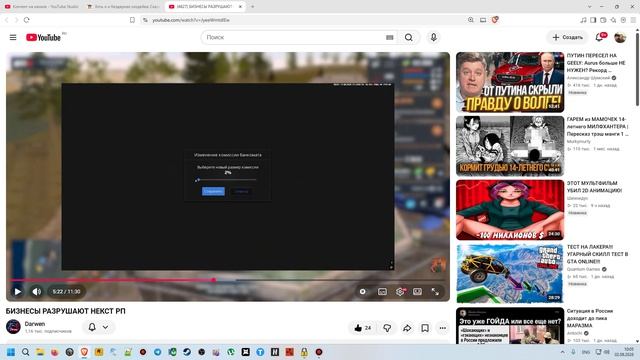Open Ситуация в России video title
The image size is (640, 360).
(x=590, y=318)
